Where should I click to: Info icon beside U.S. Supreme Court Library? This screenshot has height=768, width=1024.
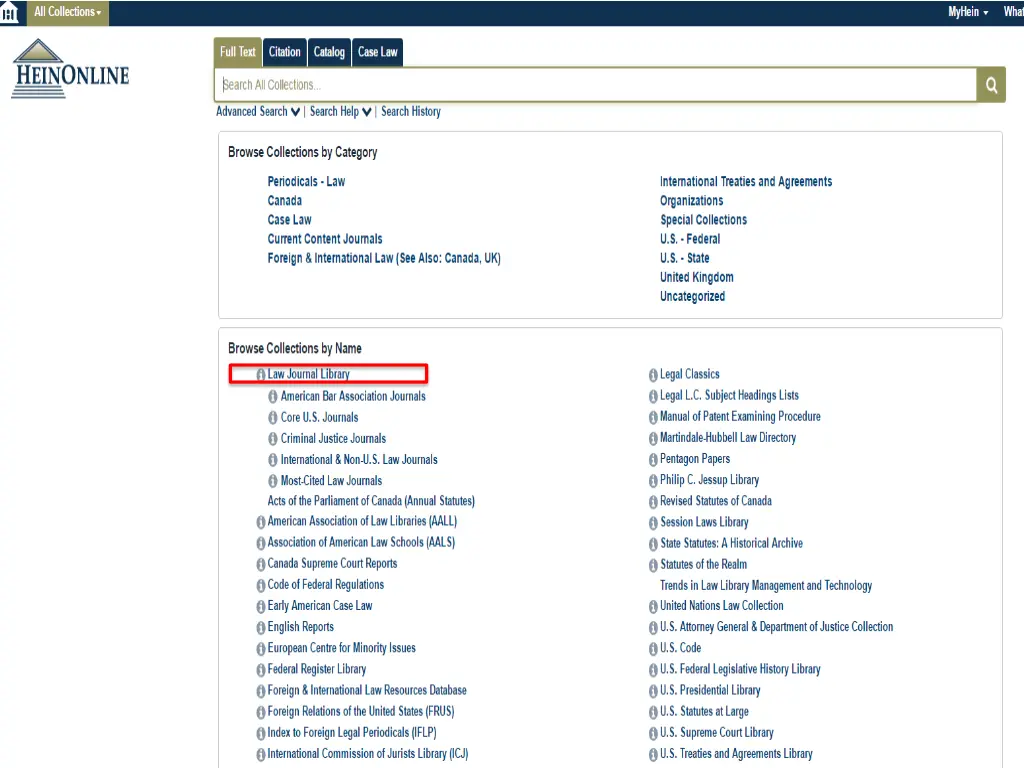tap(653, 733)
